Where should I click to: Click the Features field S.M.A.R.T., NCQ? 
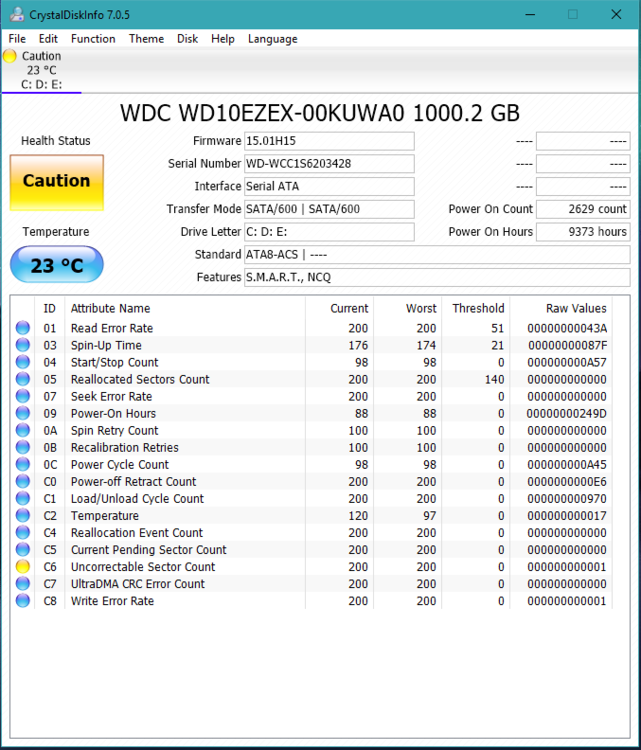[437, 277]
